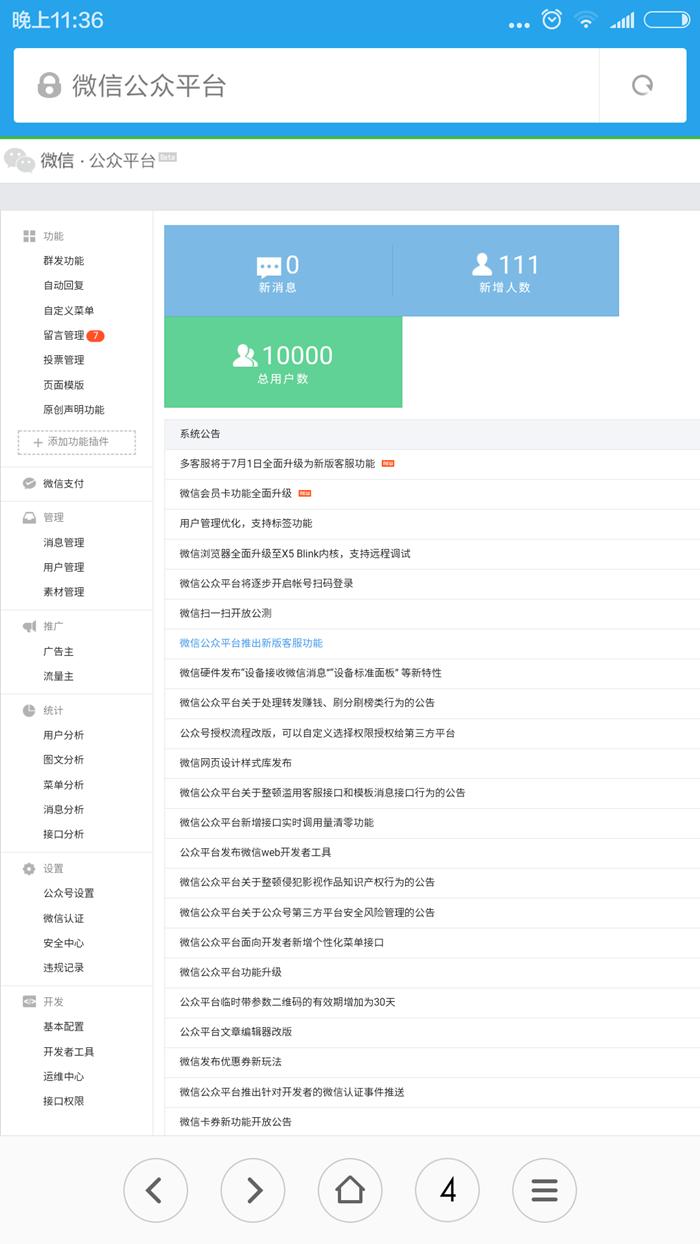This screenshot has height=1244, width=700.
Task: Open 安全中心 in sidebar
Action: [63, 943]
